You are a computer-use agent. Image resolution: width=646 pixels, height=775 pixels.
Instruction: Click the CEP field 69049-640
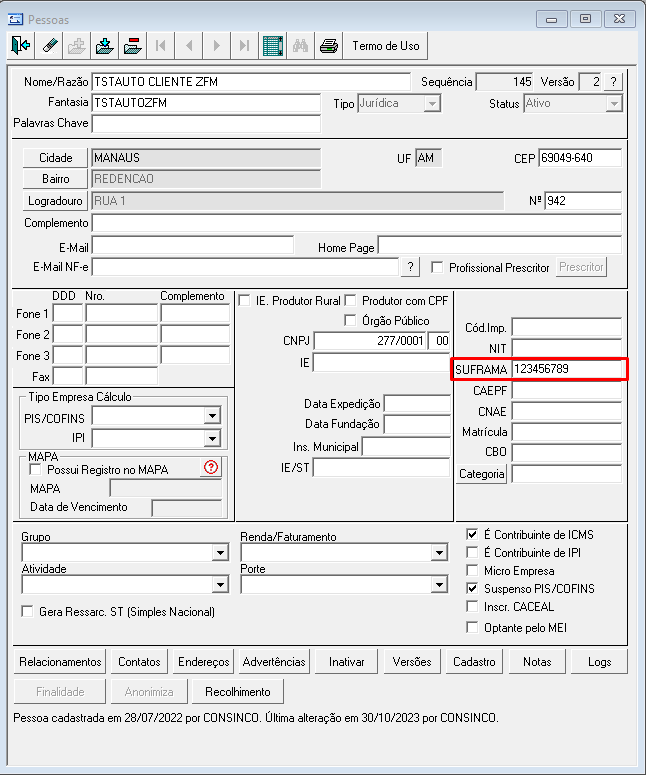[580, 158]
